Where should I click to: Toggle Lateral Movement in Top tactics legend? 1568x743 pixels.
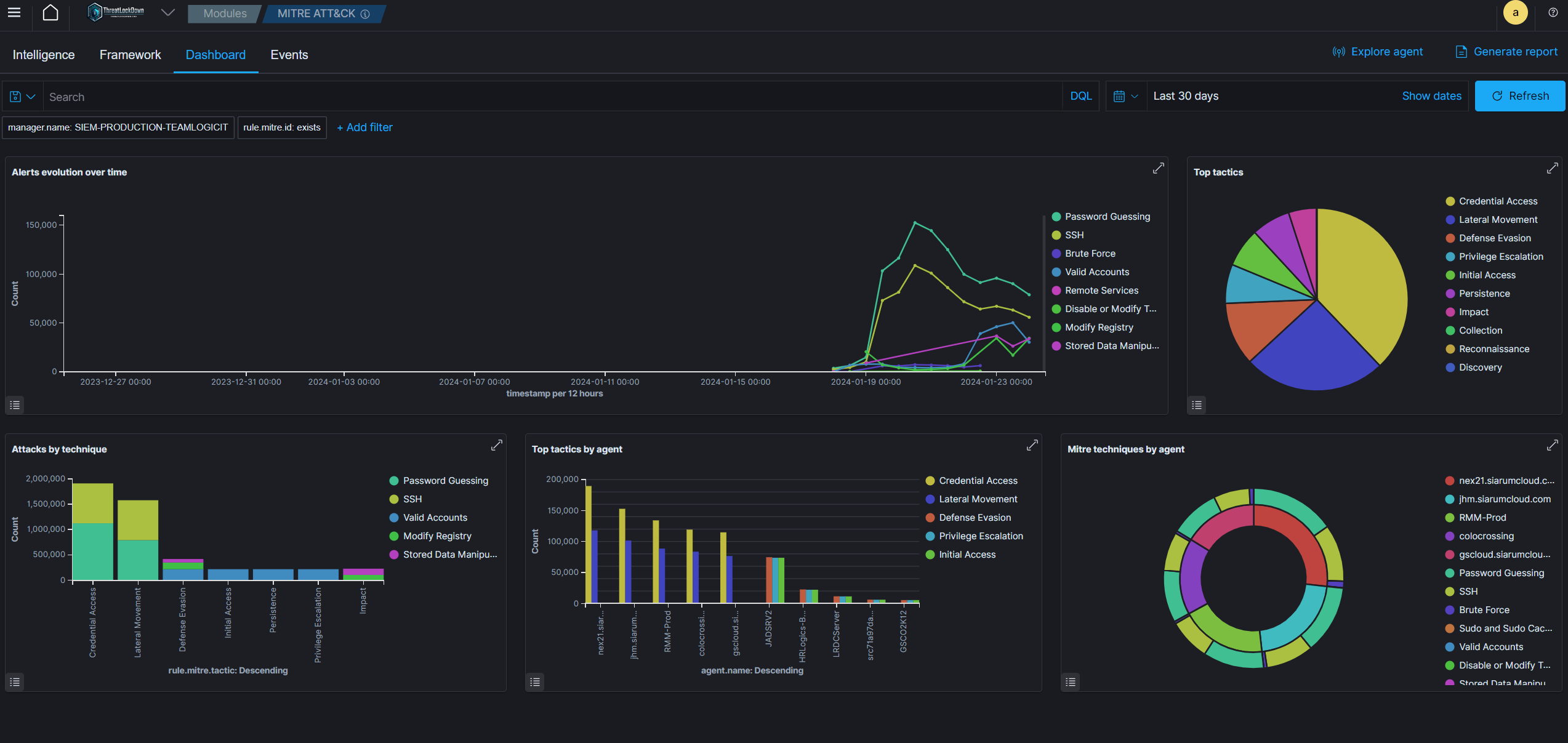click(1497, 220)
